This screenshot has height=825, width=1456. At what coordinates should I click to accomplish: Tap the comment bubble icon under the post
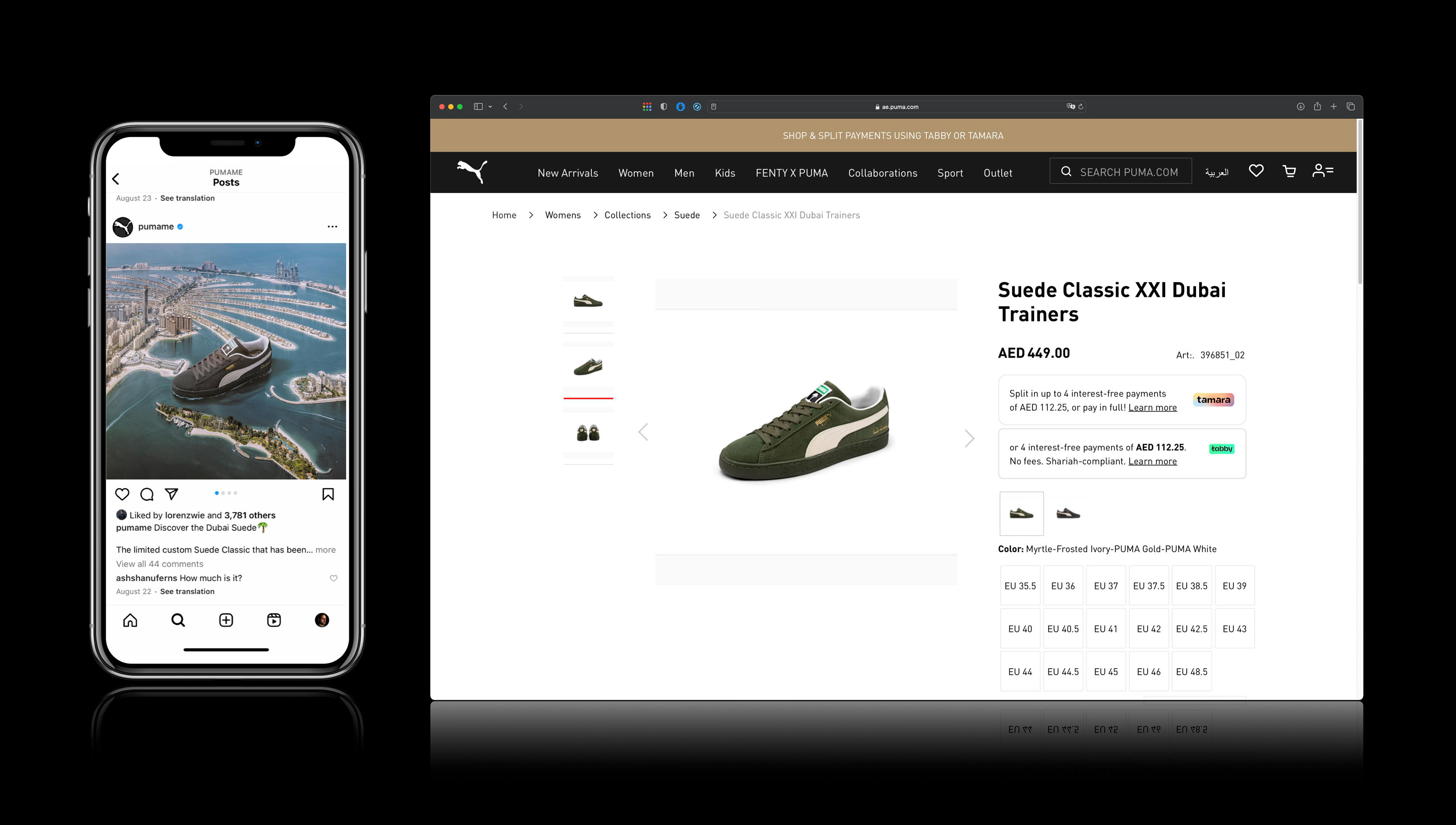pos(147,494)
